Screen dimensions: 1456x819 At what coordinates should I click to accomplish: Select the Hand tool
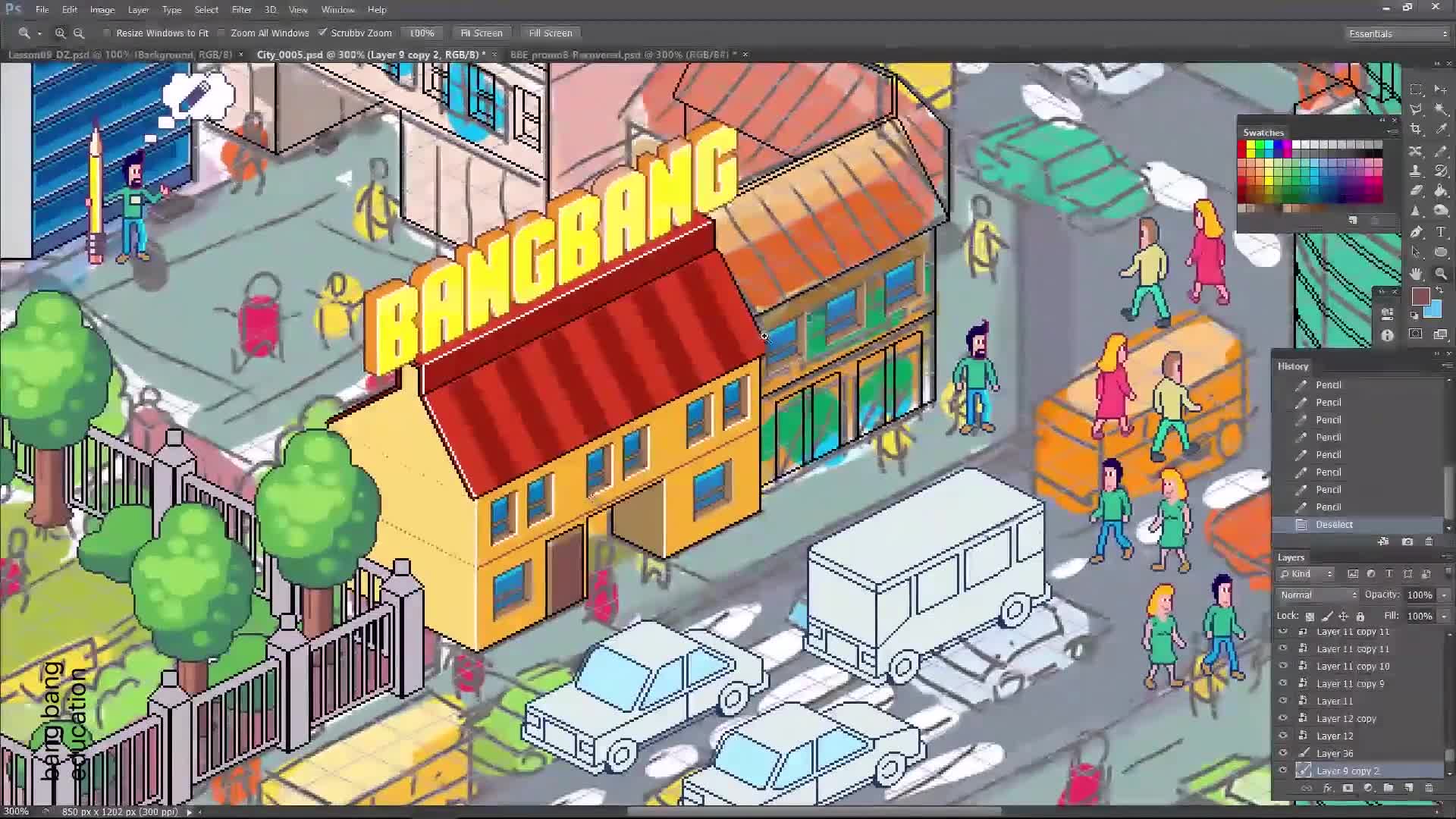point(1416,274)
